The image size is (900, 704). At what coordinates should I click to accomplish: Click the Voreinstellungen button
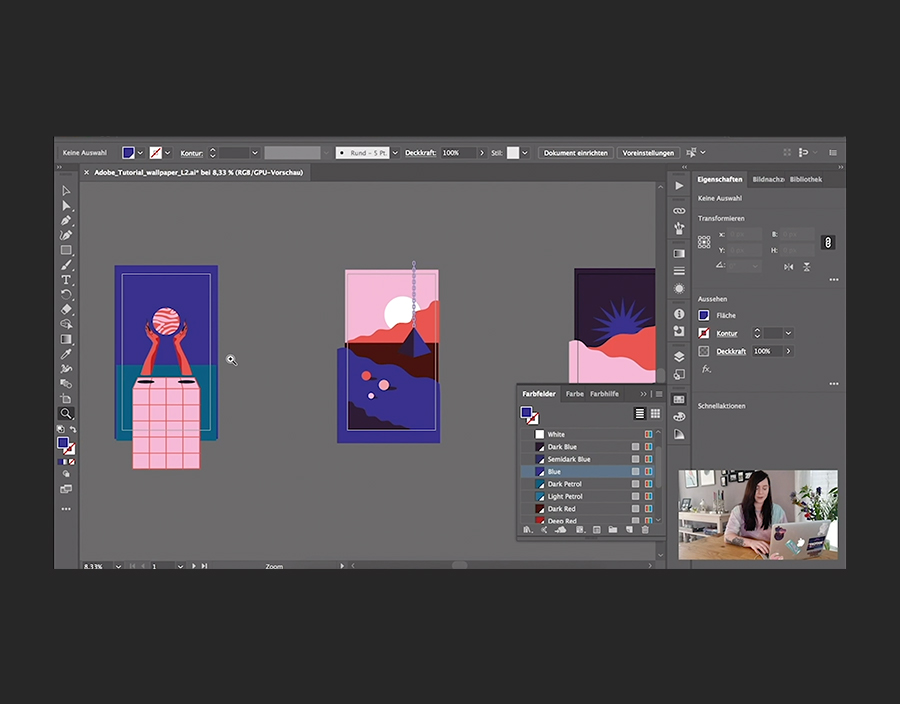click(x=648, y=153)
